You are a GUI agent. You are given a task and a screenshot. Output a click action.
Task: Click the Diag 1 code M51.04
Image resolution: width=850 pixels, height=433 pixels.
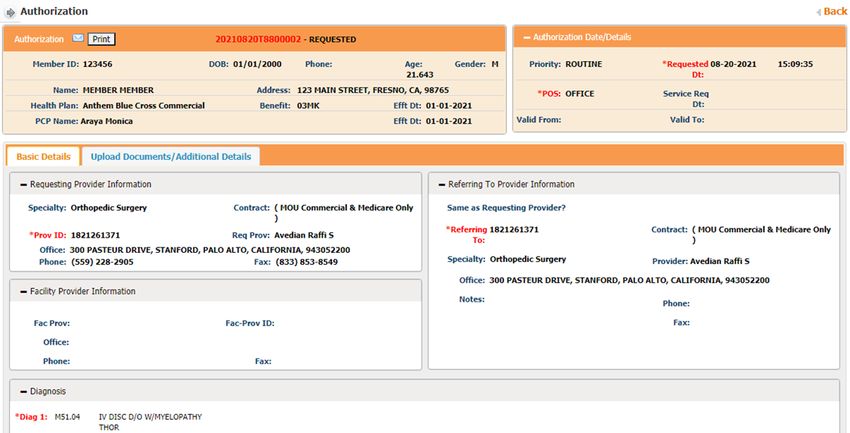pos(67,416)
